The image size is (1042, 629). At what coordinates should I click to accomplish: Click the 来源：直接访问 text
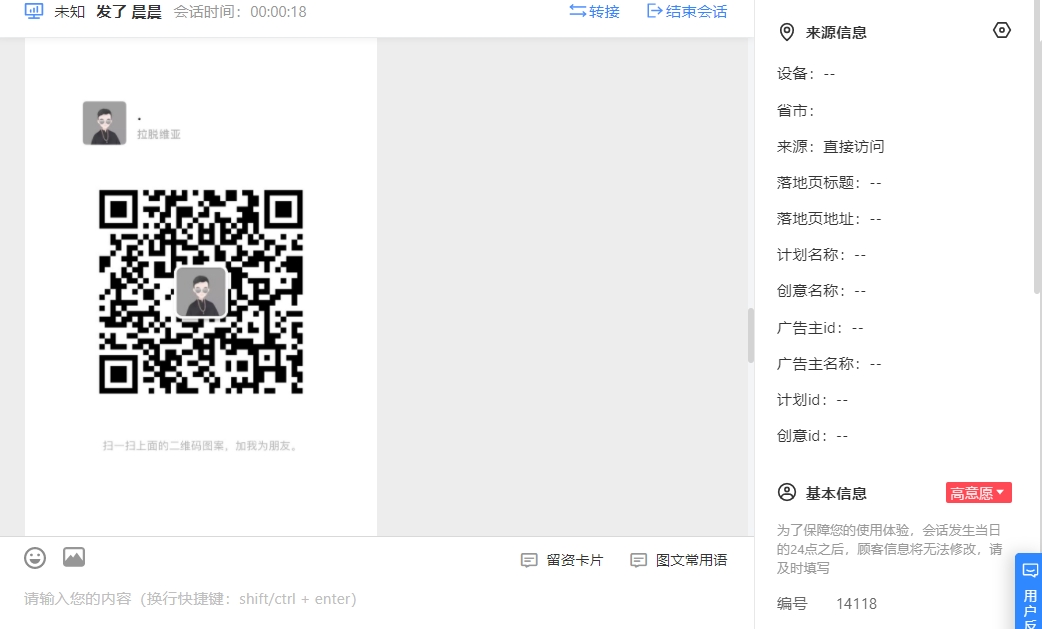pyautogui.click(x=831, y=147)
